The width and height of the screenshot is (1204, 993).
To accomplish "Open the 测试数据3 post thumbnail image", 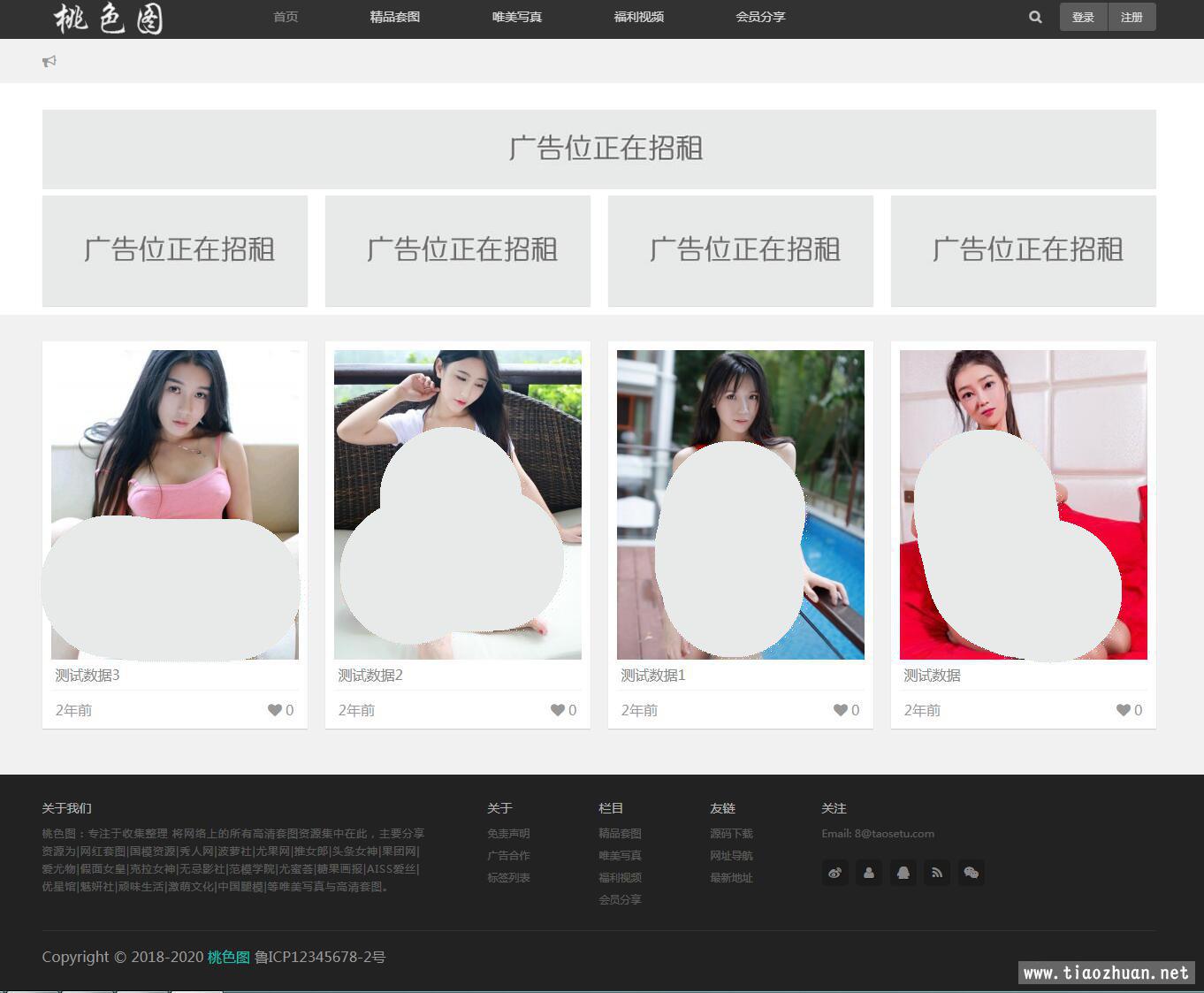I will click(x=175, y=505).
